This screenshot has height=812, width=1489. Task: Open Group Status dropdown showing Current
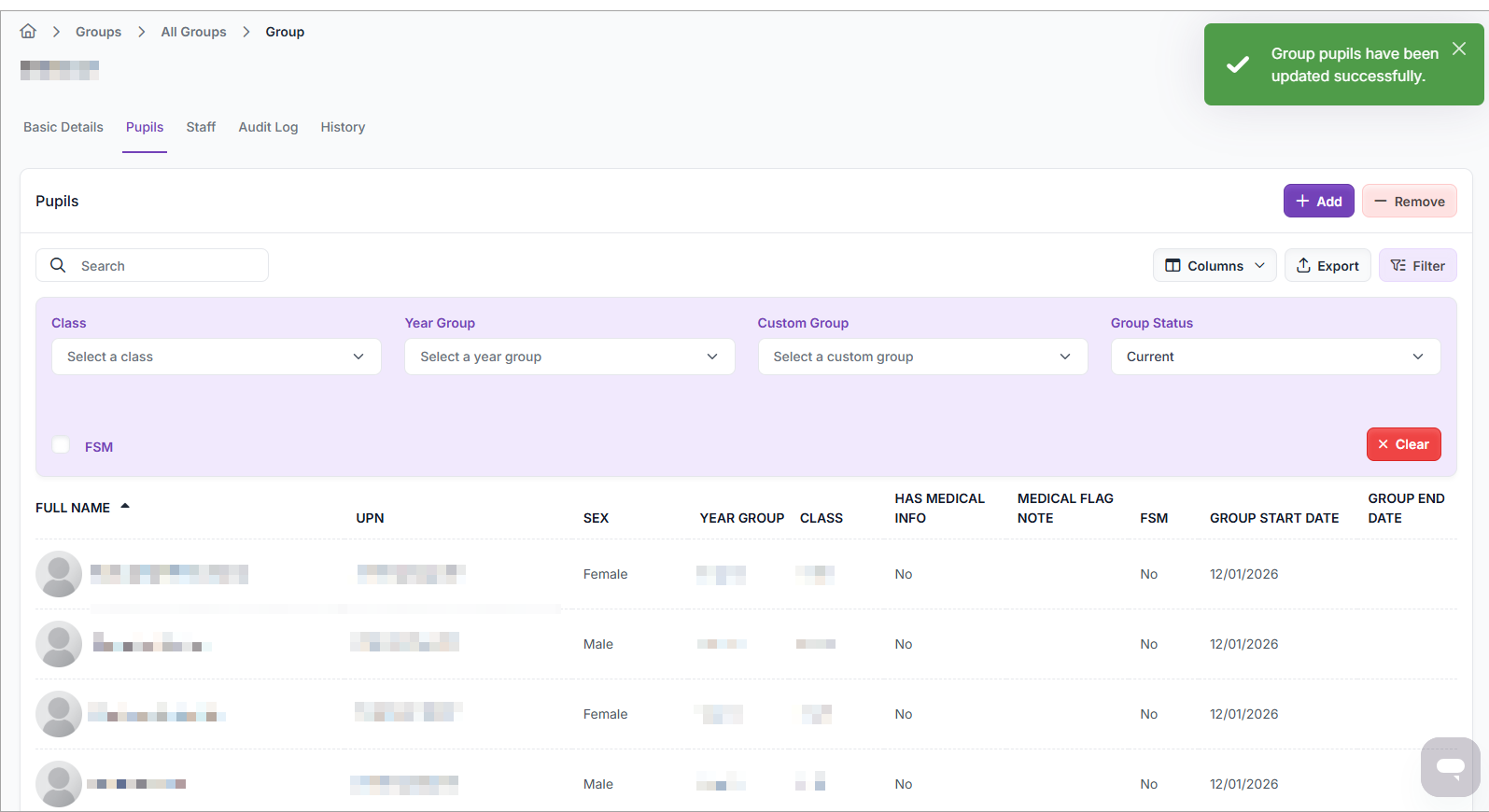pyautogui.click(x=1274, y=357)
